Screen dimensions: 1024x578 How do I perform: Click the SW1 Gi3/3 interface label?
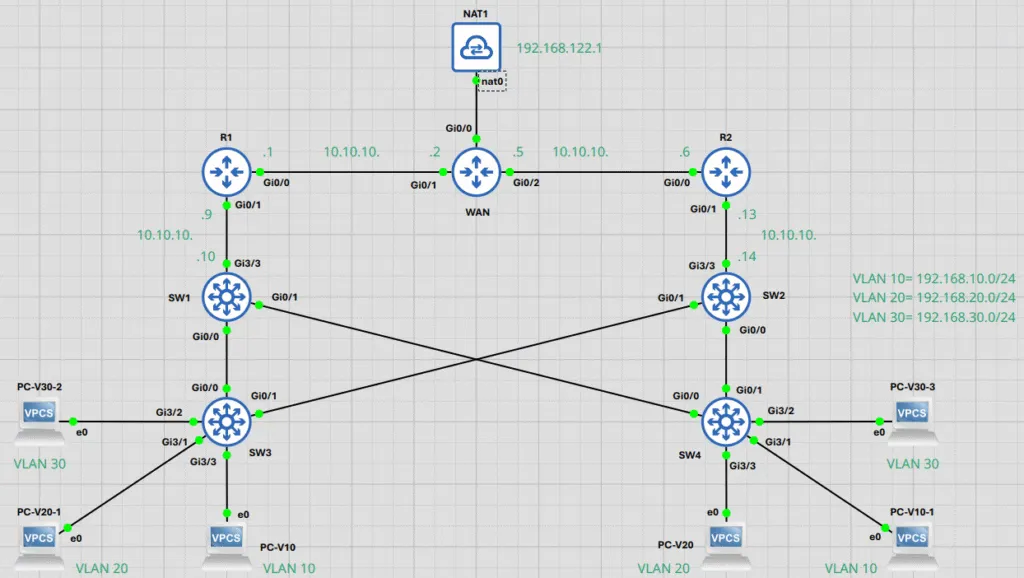(x=248, y=263)
